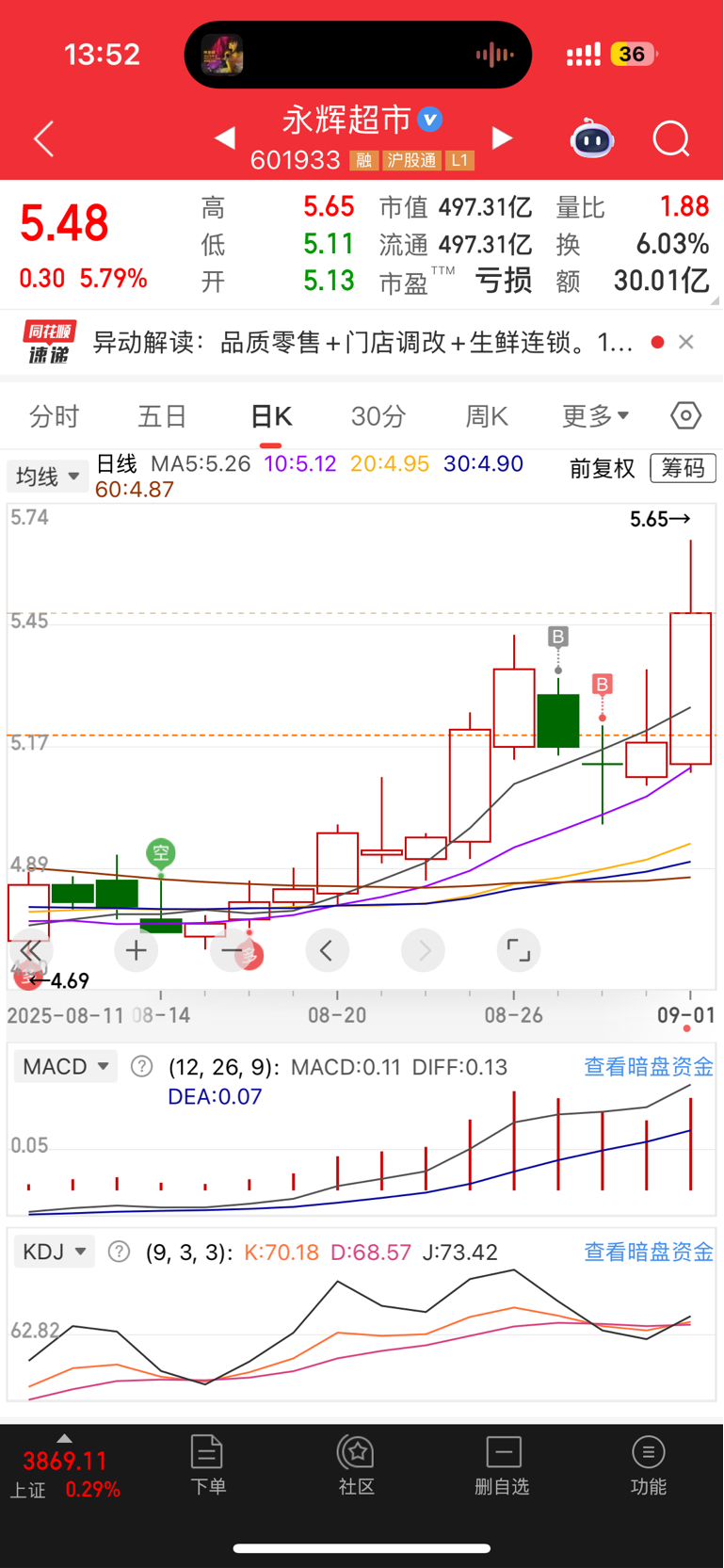
Task: Open 功能 functions menu
Action: (x=649, y=1464)
